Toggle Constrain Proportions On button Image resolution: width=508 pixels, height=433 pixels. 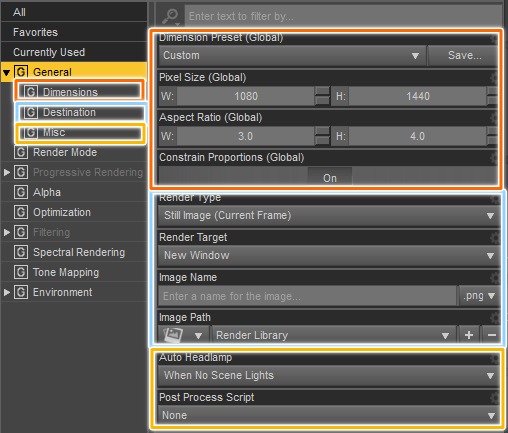click(x=330, y=177)
